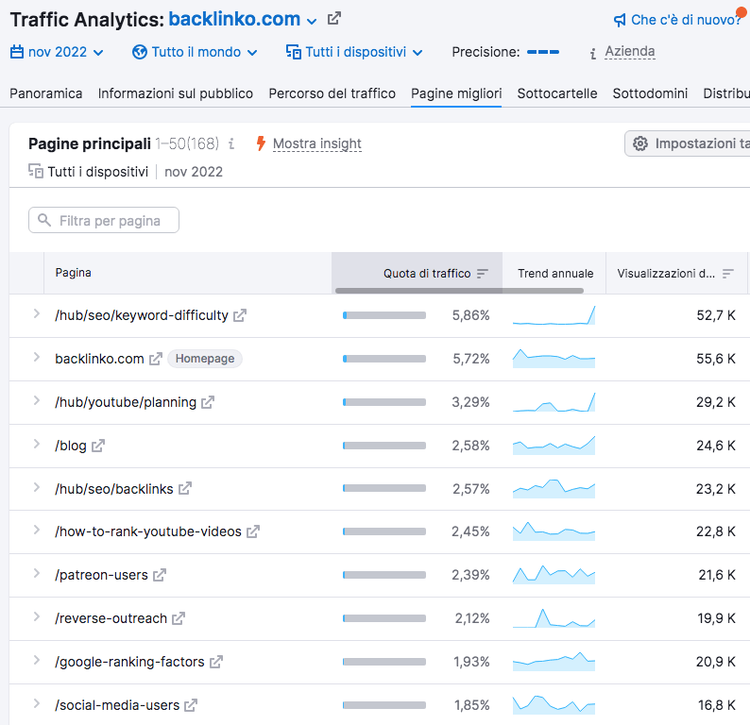The height and width of the screenshot is (725, 750).
Task: Click the Trend annuale column header
Action: point(555,274)
